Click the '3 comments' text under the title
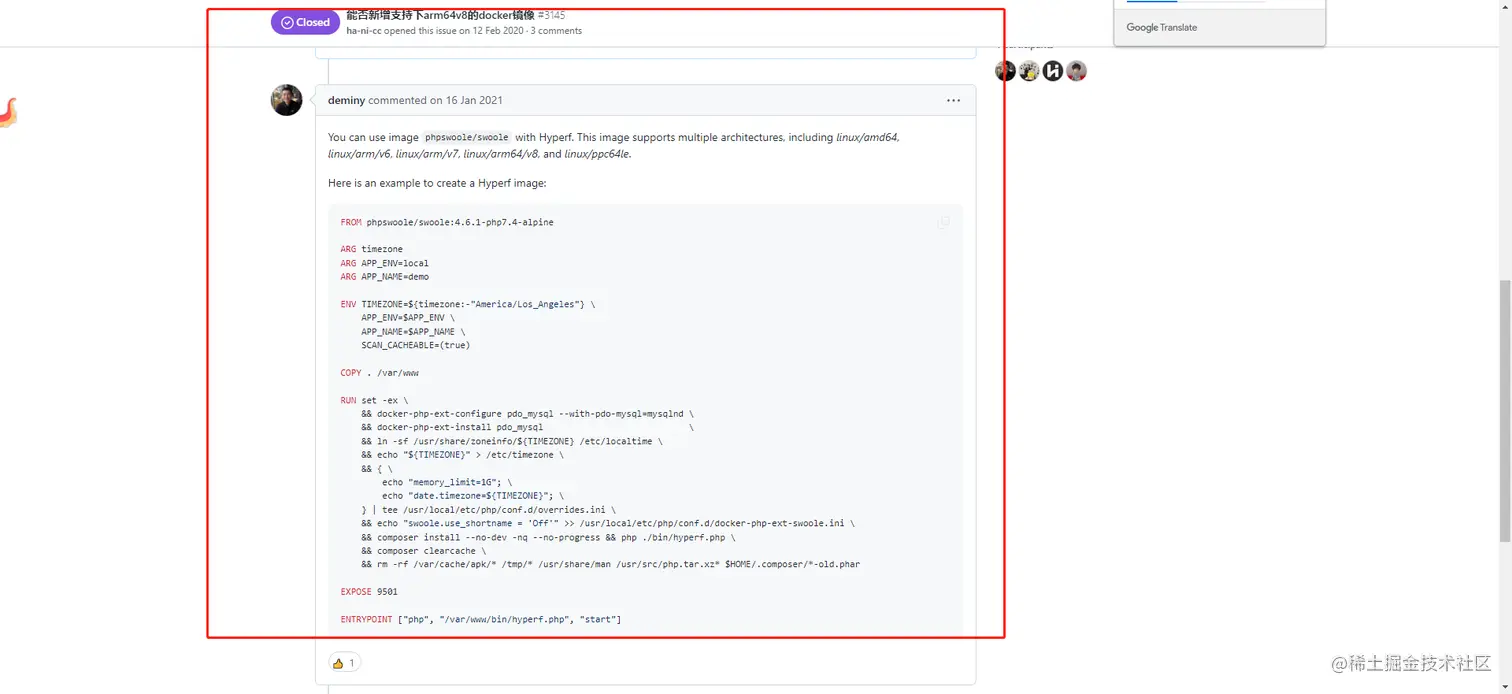 556,31
